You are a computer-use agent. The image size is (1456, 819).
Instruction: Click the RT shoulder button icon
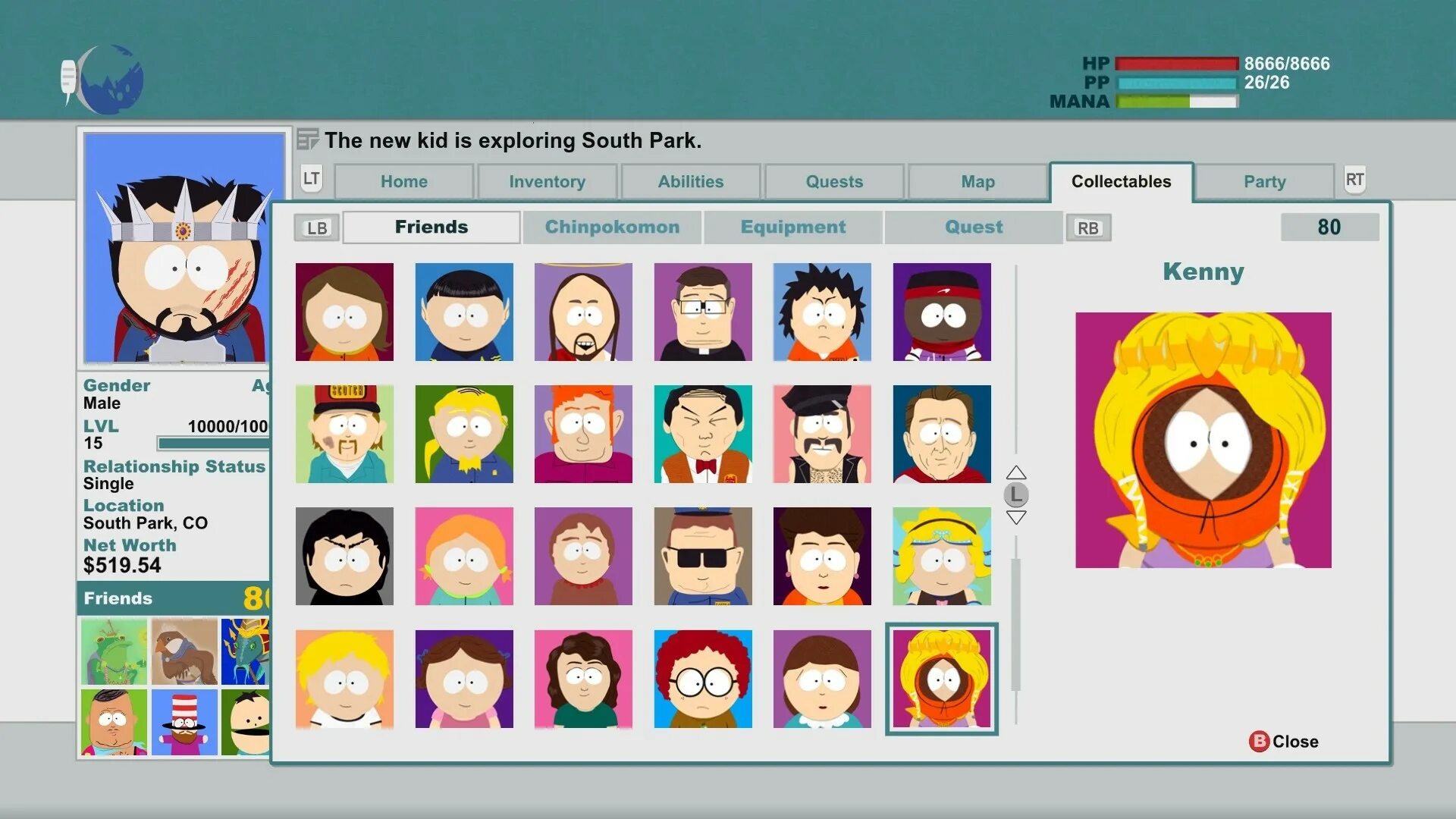tap(1354, 180)
